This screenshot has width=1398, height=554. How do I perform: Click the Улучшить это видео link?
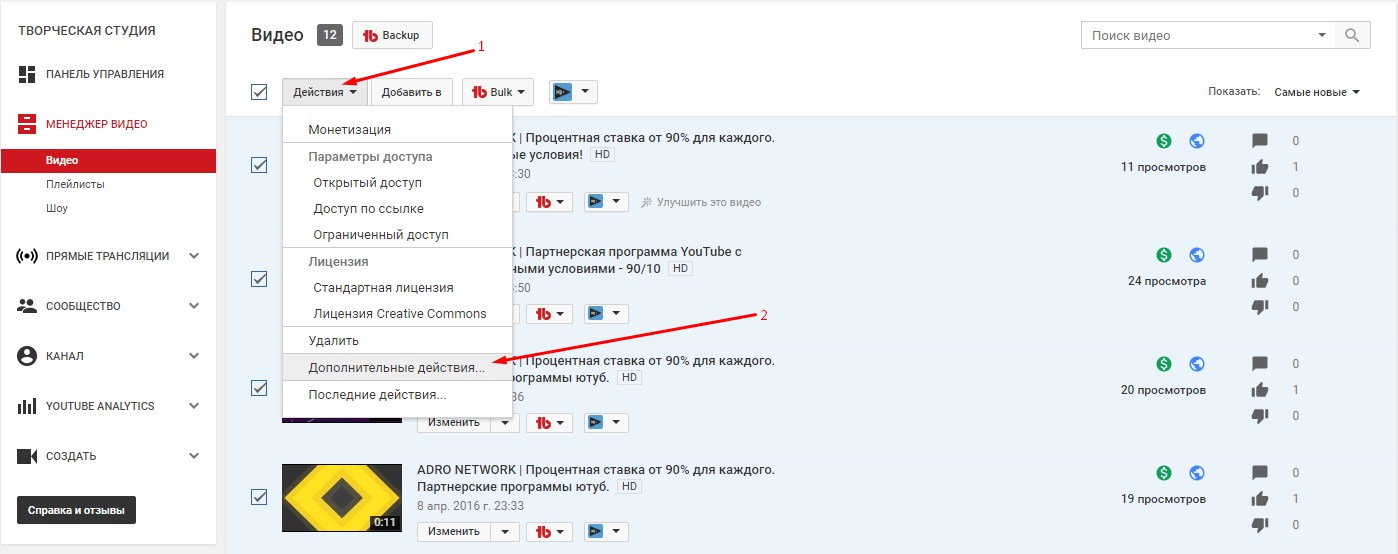[700, 202]
